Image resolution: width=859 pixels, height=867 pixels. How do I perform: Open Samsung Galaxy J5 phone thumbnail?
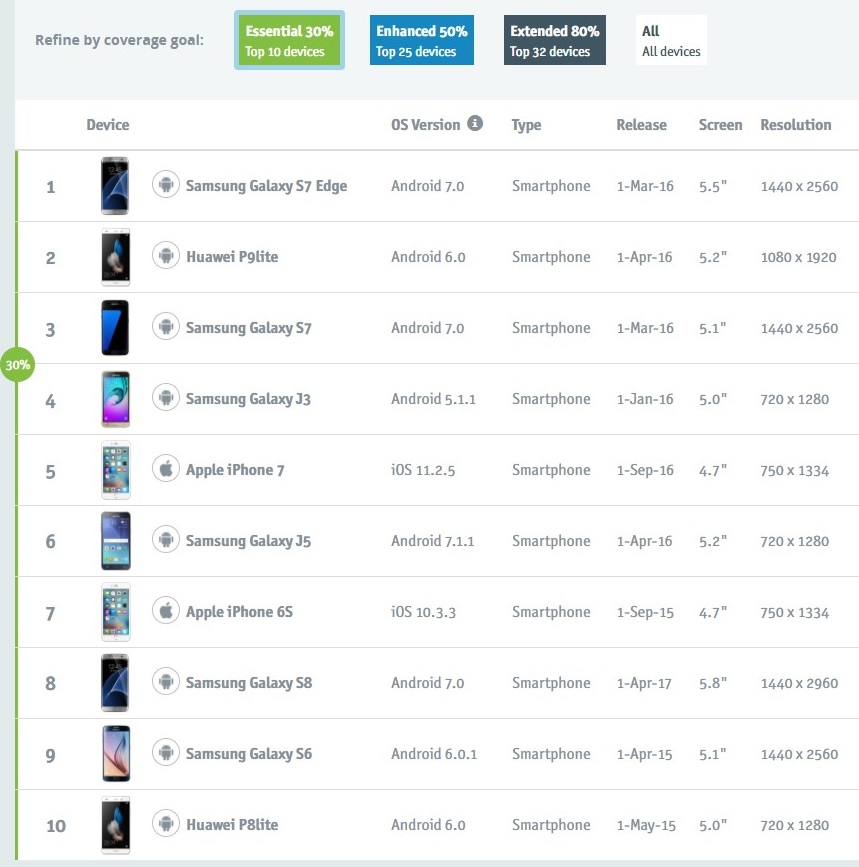pyautogui.click(x=116, y=541)
